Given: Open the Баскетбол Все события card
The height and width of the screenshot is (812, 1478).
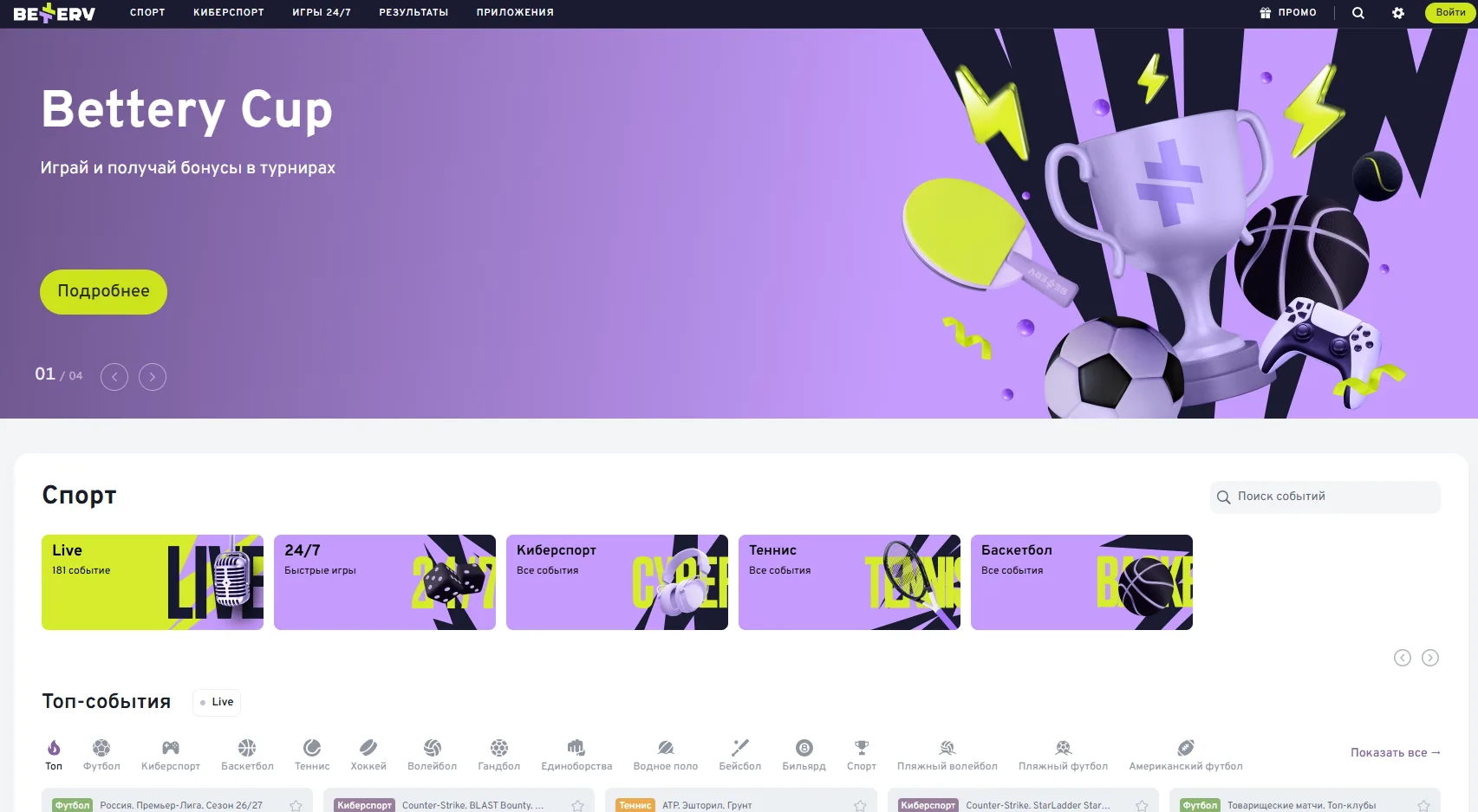Looking at the screenshot, I should coord(1082,582).
